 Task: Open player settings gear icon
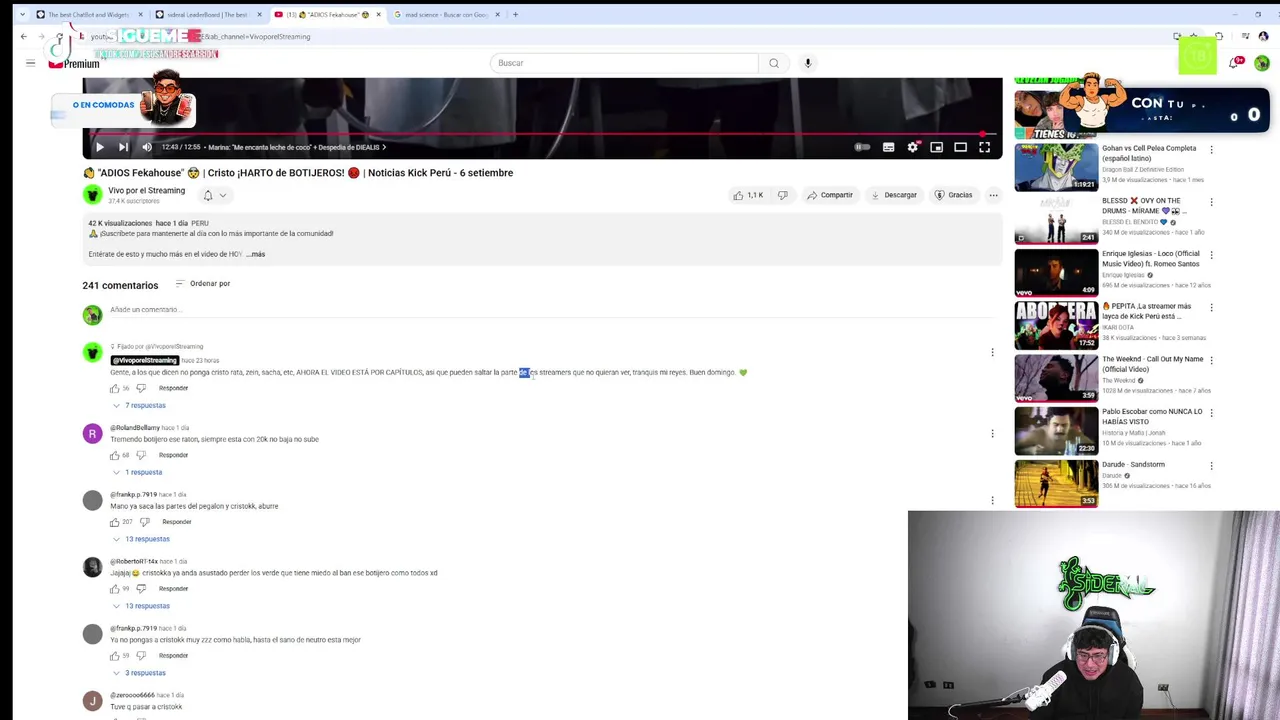click(x=912, y=147)
